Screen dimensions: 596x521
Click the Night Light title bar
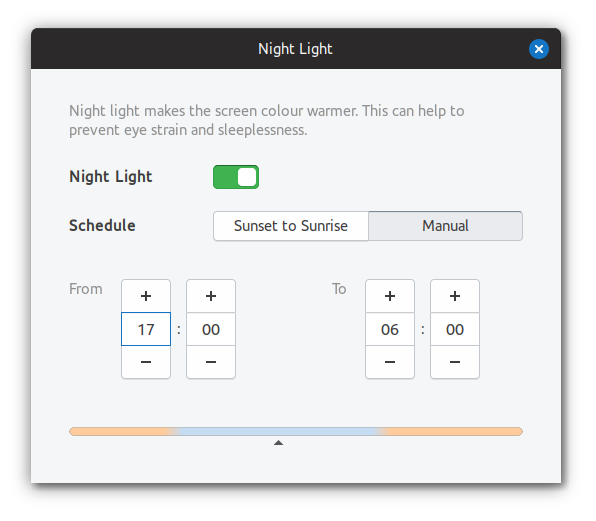pyautogui.click(x=296, y=49)
